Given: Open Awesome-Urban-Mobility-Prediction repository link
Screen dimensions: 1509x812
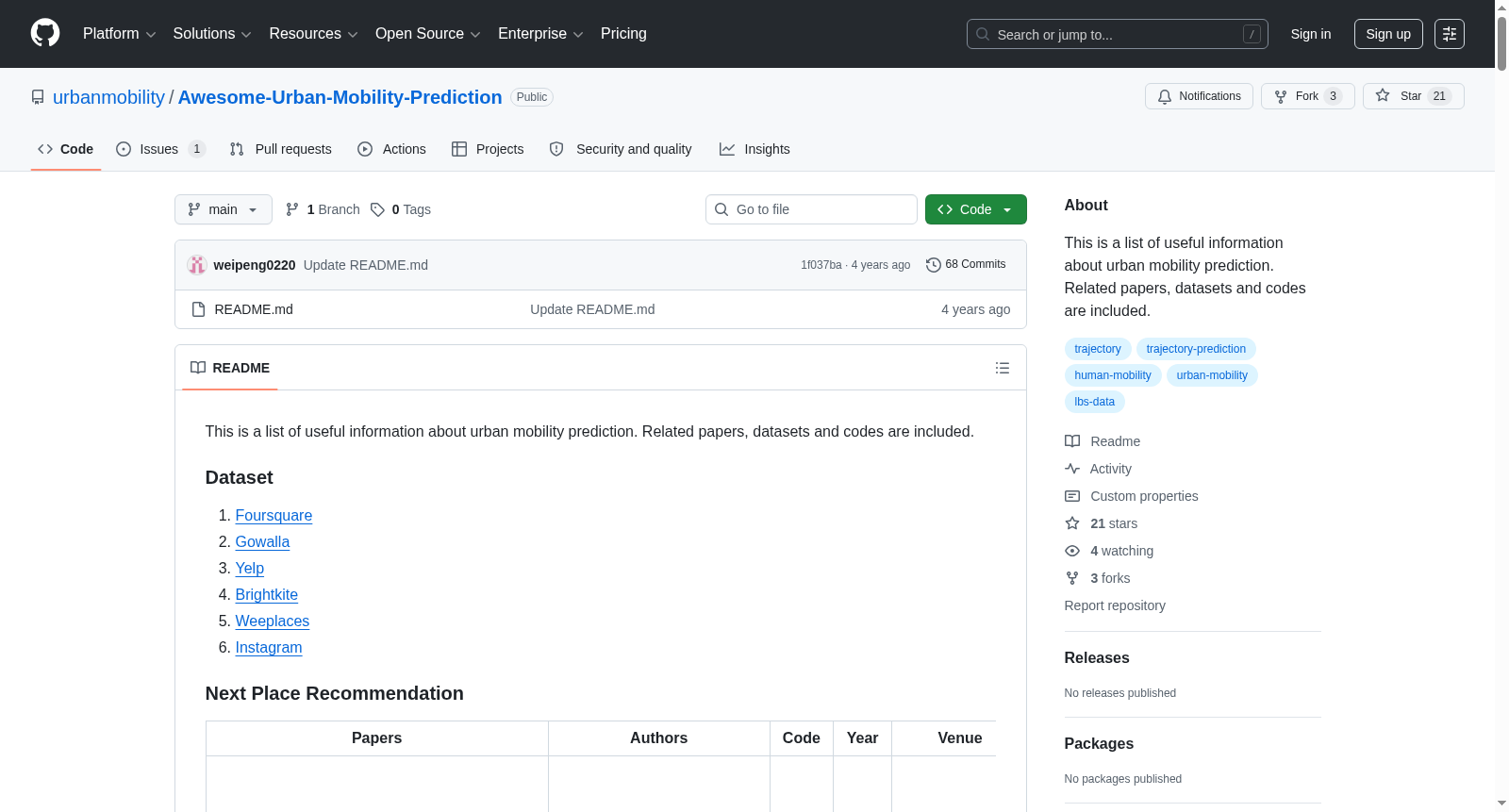Looking at the screenshot, I should pos(340,97).
